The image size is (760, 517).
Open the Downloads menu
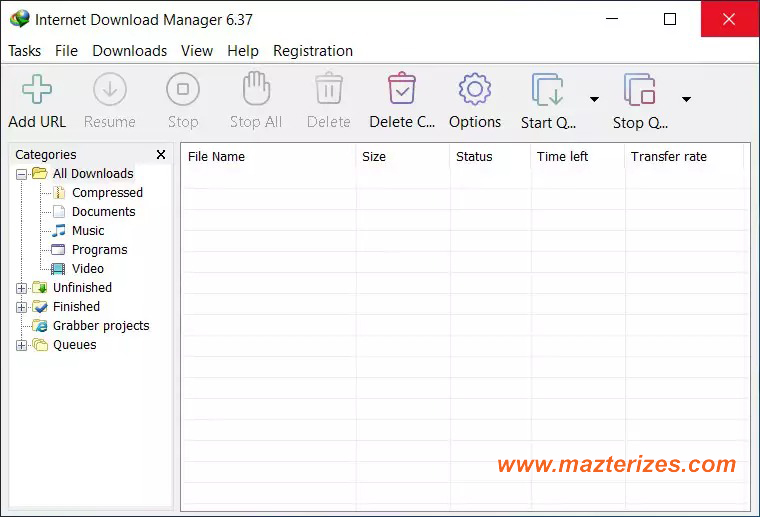129,51
